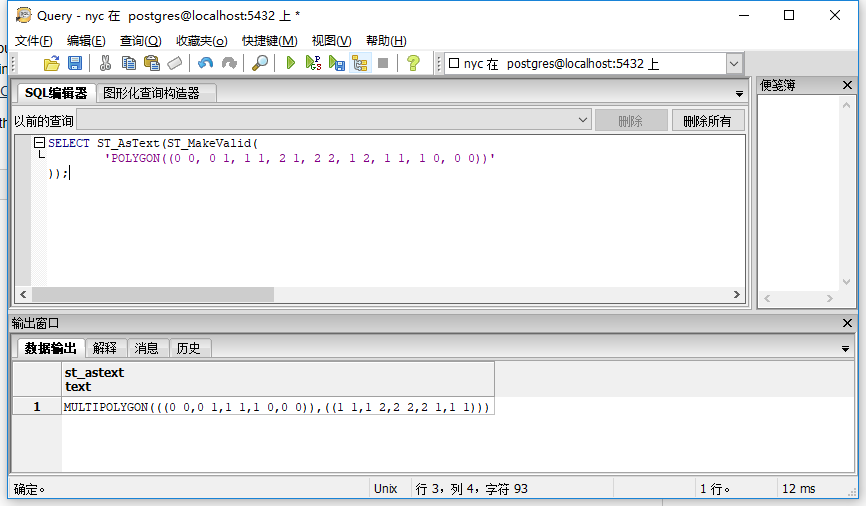The width and height of the screenshot is (866, 506).
Task: Open the 收藏夹(o) menu
Action: [x=202, y=41]
